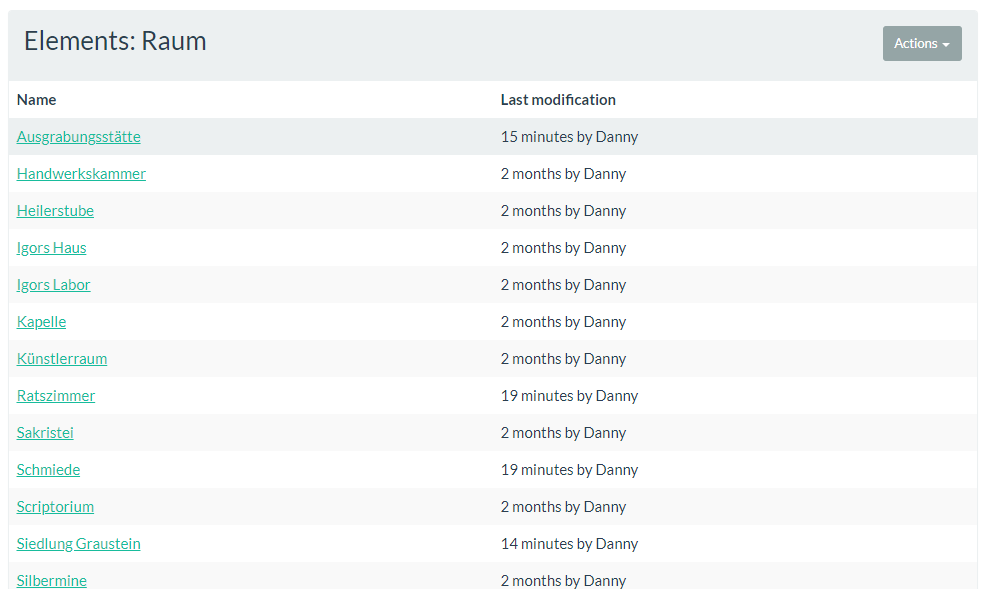Open Igors Labor entry
Viewport: 983px width, 589px height.
53,284
